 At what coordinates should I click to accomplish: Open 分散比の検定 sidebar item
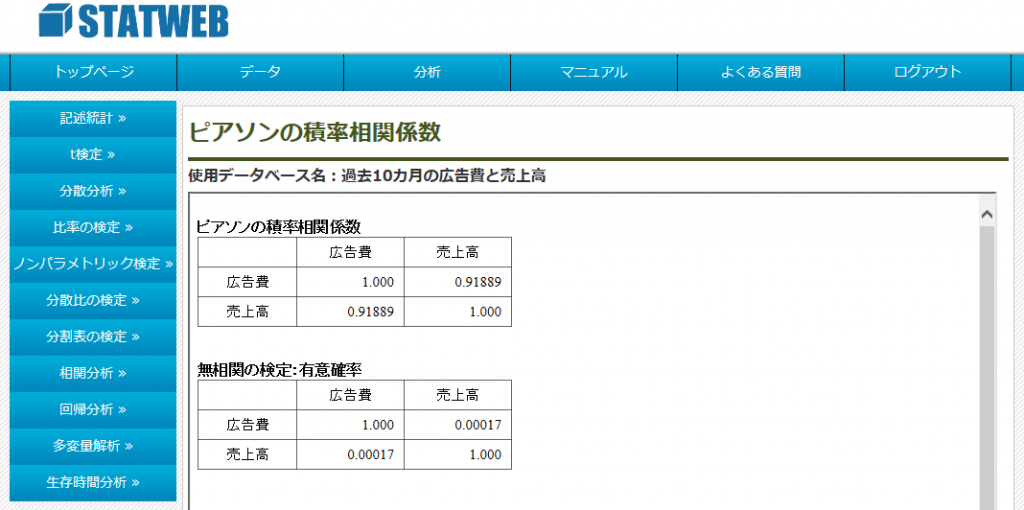[x=93, y=300]
